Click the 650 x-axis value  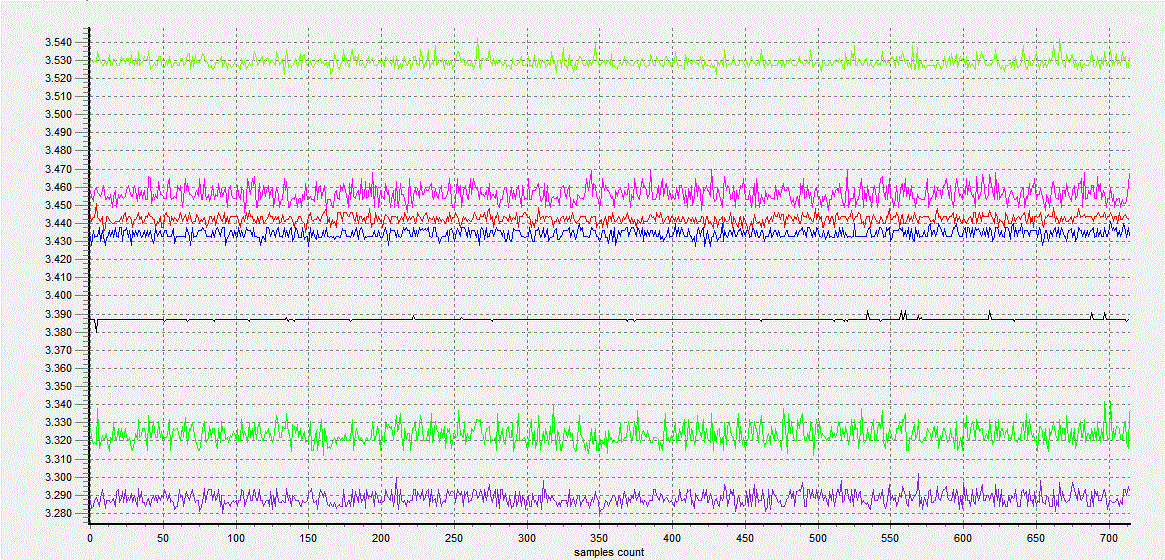coord(1036,537)
